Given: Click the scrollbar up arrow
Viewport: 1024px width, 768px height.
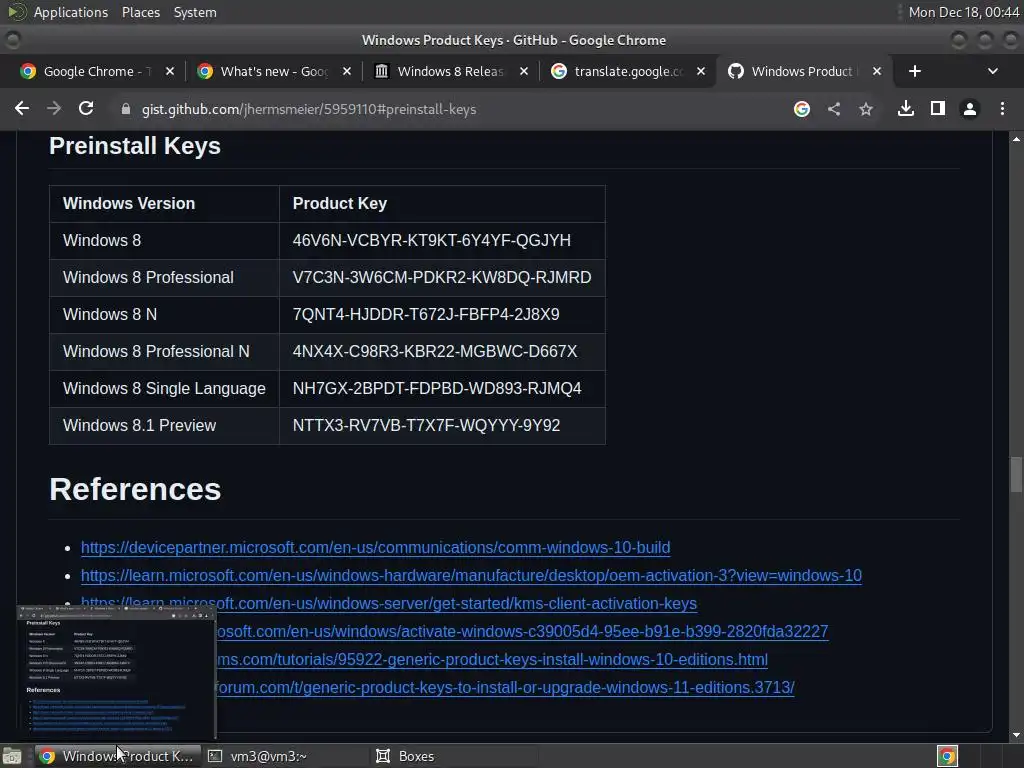Looking at the screenshot, I should 1016,138.
